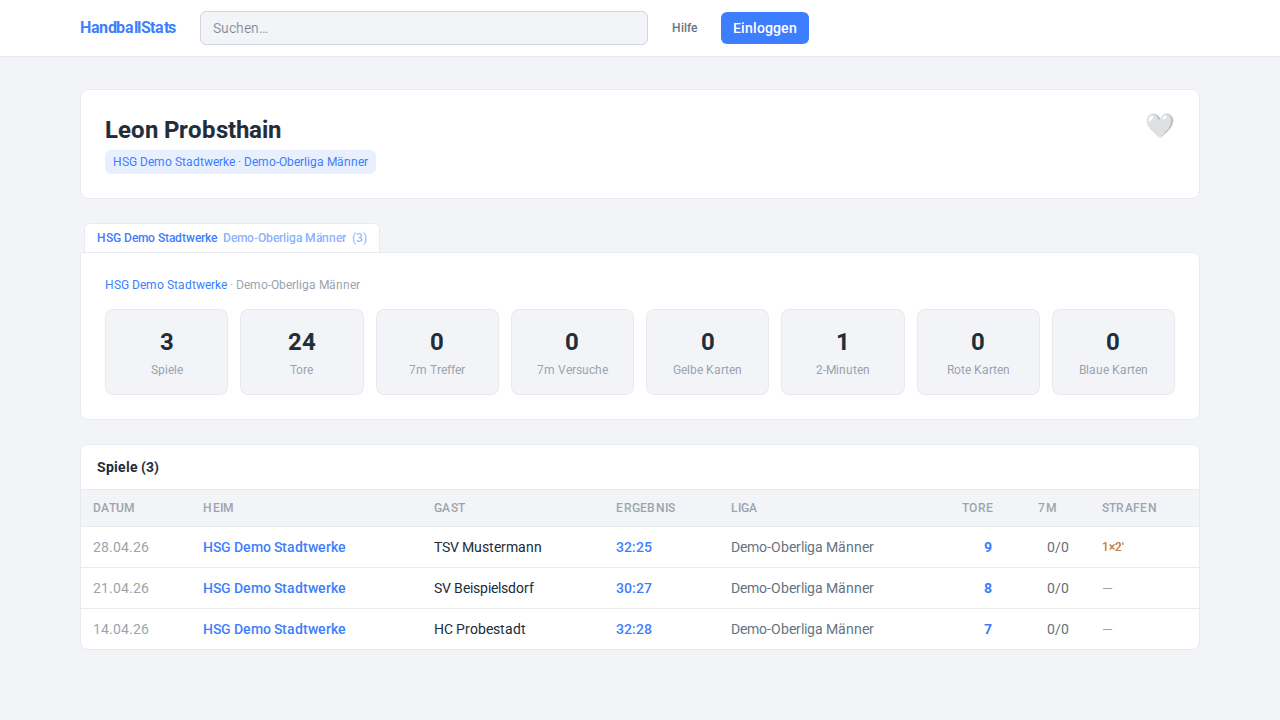Click the 0/0 7m value in SV Beispielsdorf row
1280x720 pixels.
click(x=1058, y=588)
